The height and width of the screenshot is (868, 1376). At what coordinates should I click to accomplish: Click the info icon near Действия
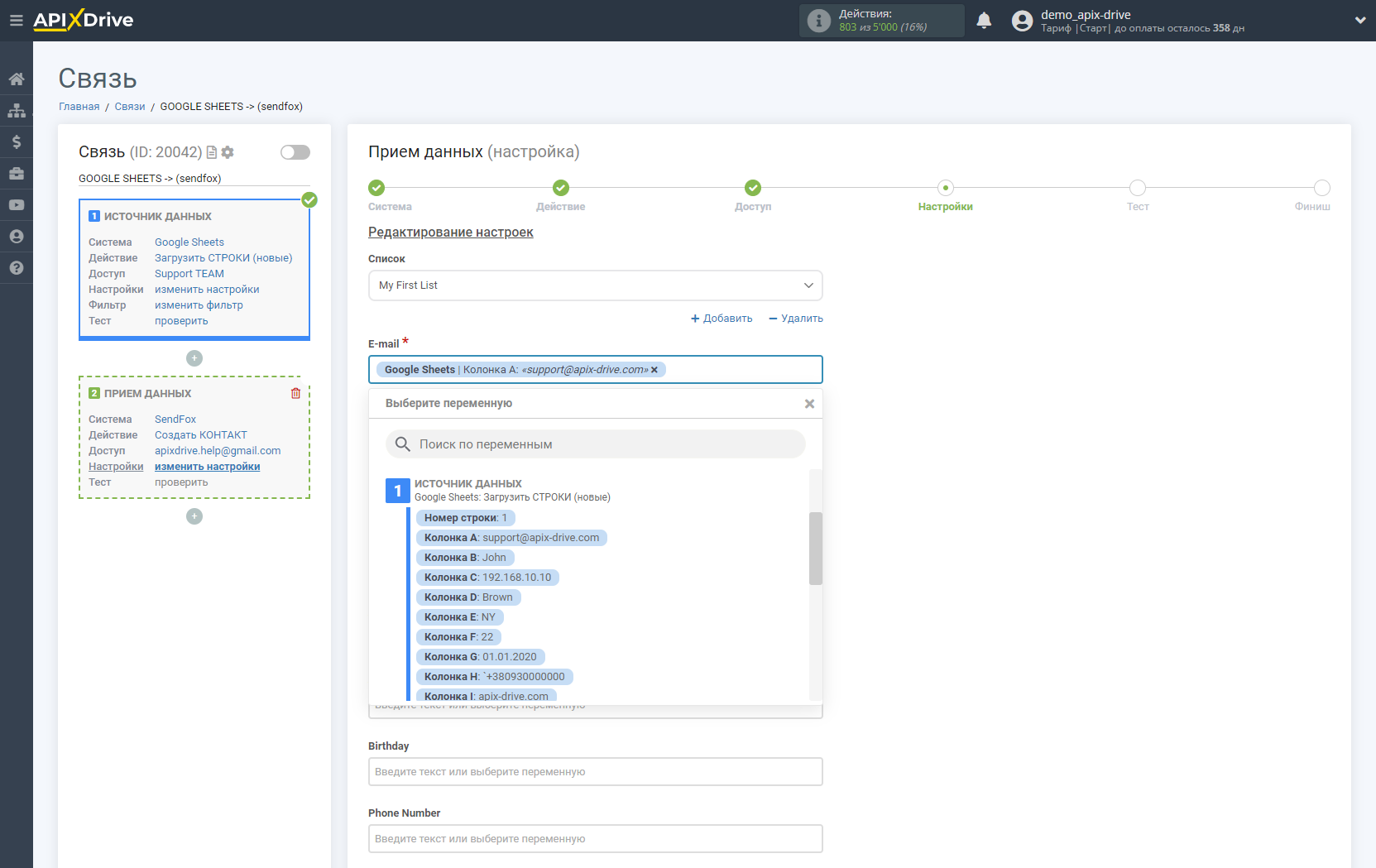point(818,21)
